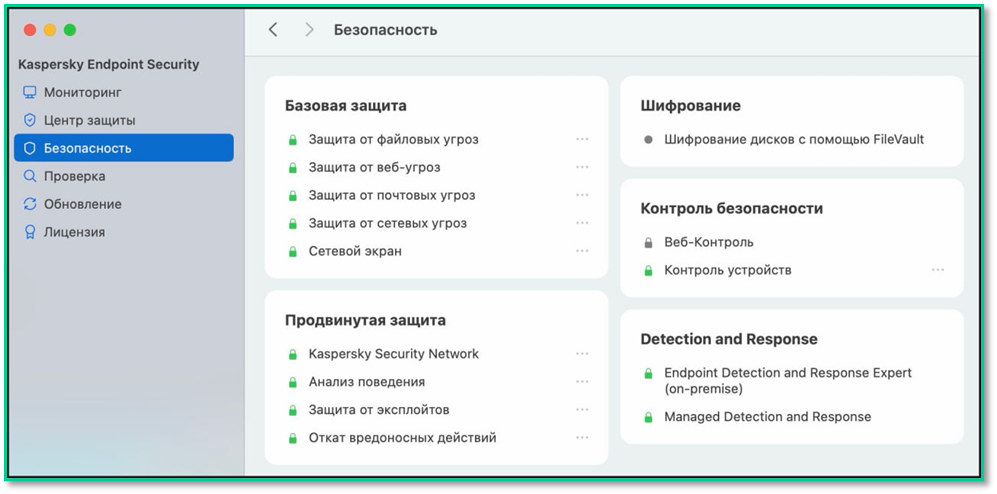Open more options for Контроль устройств
The width and height of the screenshot is (997, 494).
pyautogui.click(x=937, y=270)
